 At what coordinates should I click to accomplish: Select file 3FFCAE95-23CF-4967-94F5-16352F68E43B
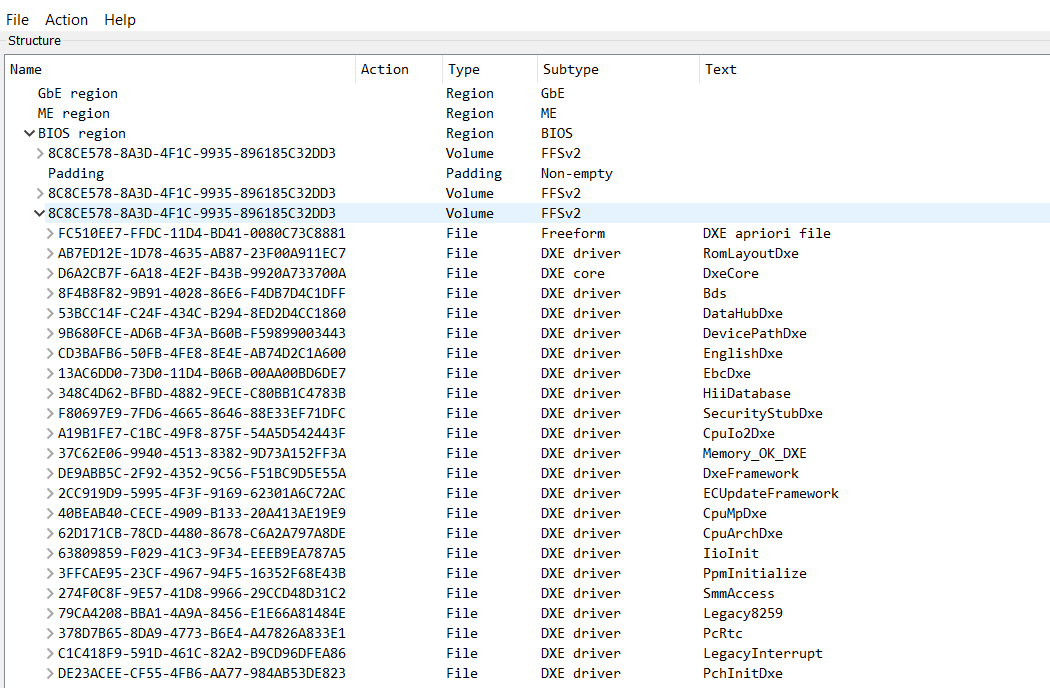(202, 573)
